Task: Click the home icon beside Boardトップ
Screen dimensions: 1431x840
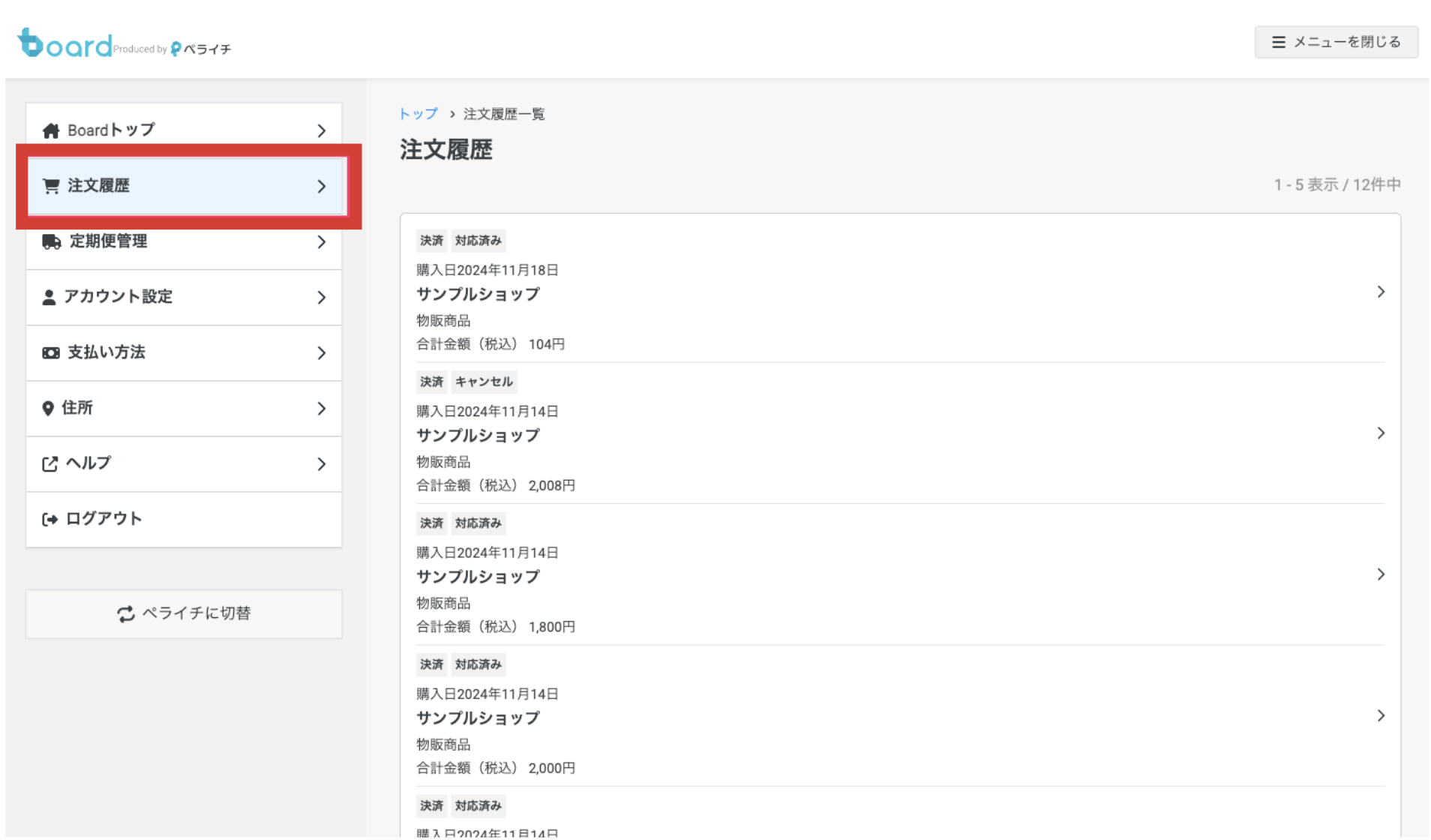Action: coord(51,131)
